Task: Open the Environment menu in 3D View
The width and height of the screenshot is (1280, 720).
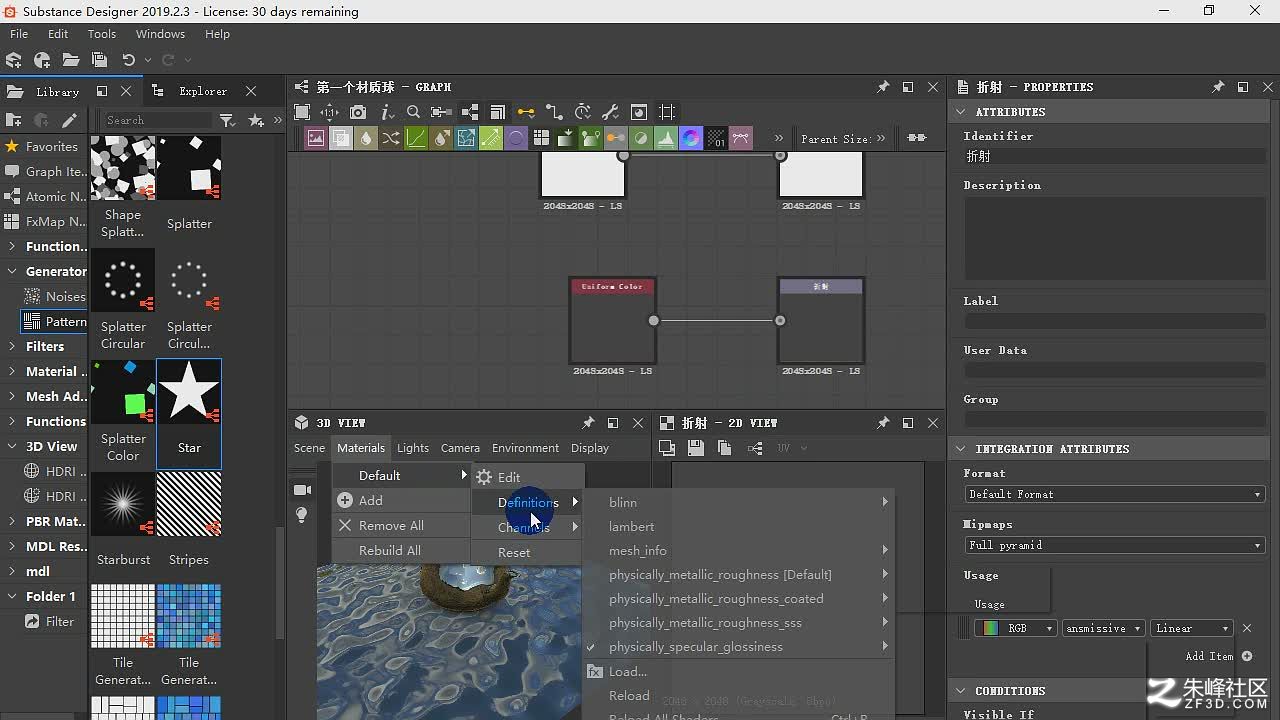Action: point(525,448)
